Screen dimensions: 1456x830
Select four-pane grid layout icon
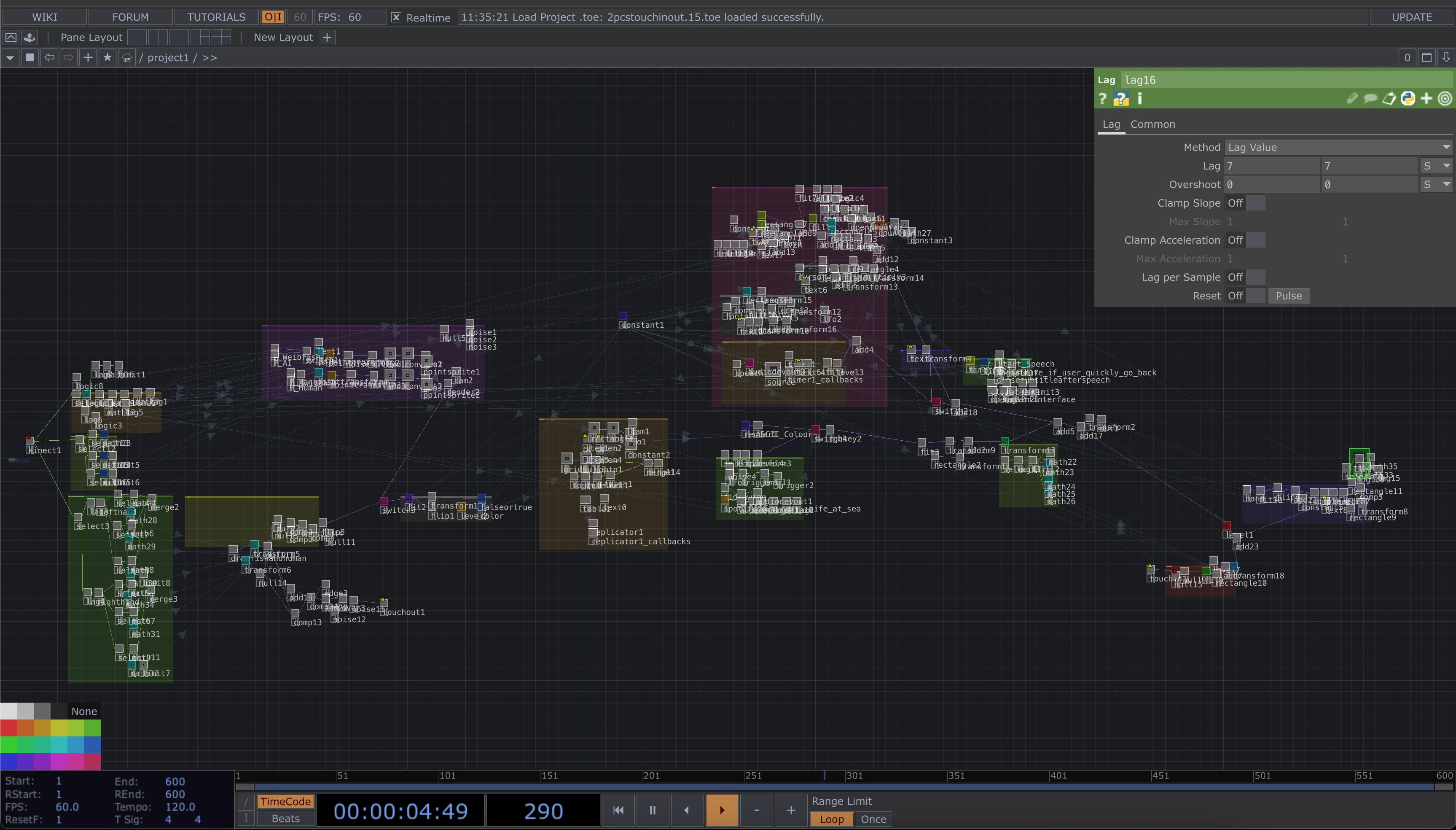[221, 38]
